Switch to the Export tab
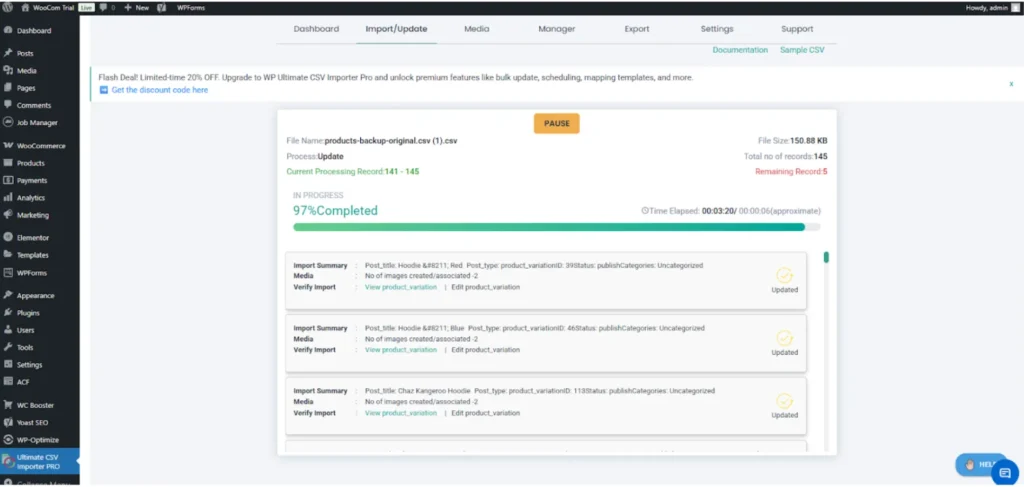This screenshot has width=1024, height=487. (637, 29)
